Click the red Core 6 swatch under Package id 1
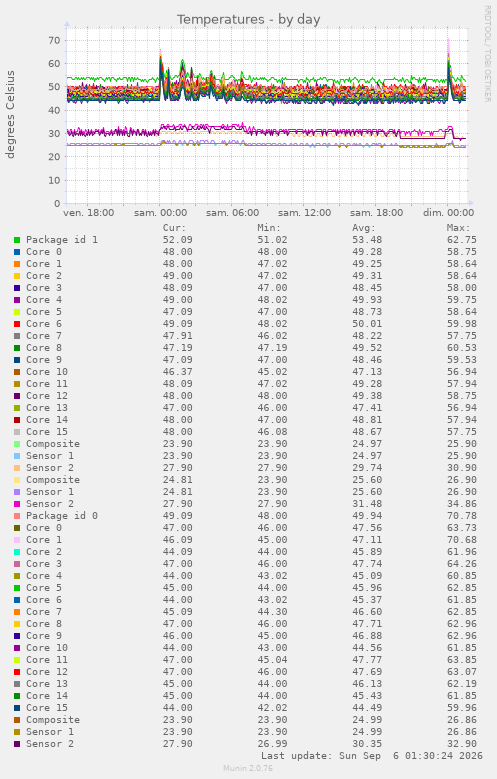This screenshot has width=497, height=779. pyautogui.click(x=17, y=324)
